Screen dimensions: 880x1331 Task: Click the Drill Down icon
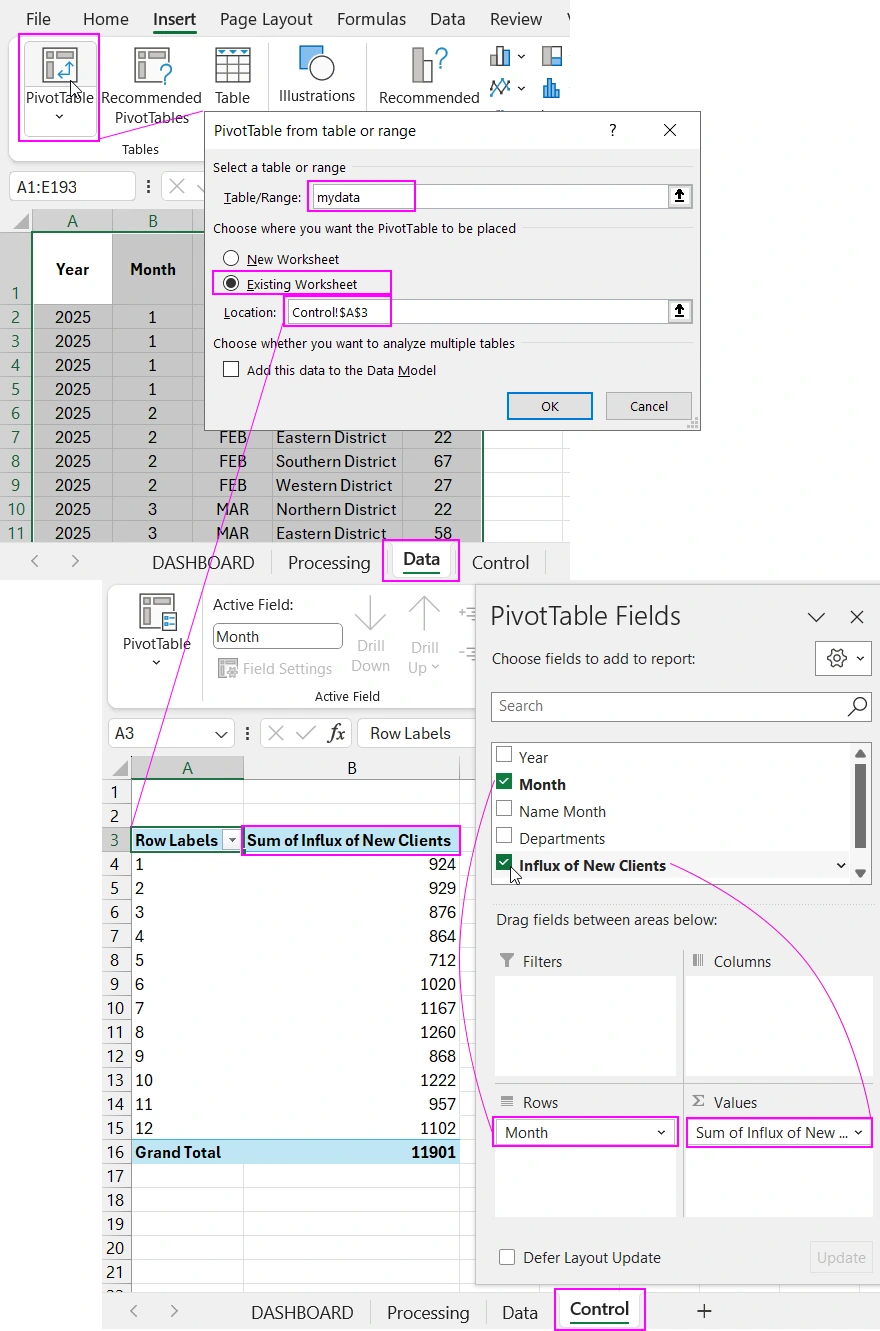click(370, 630)
